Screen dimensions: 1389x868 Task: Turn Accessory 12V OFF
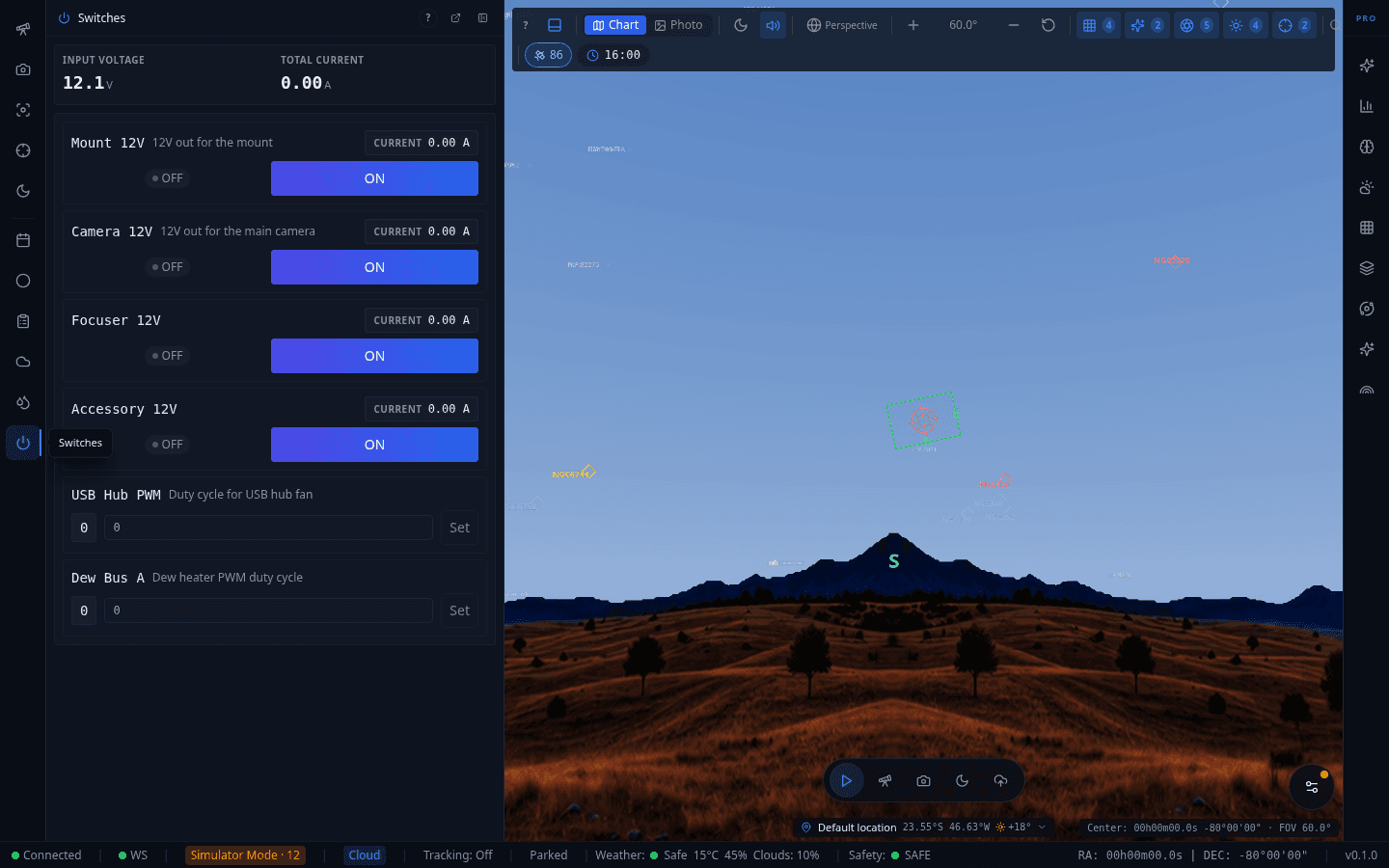point(167,445)
